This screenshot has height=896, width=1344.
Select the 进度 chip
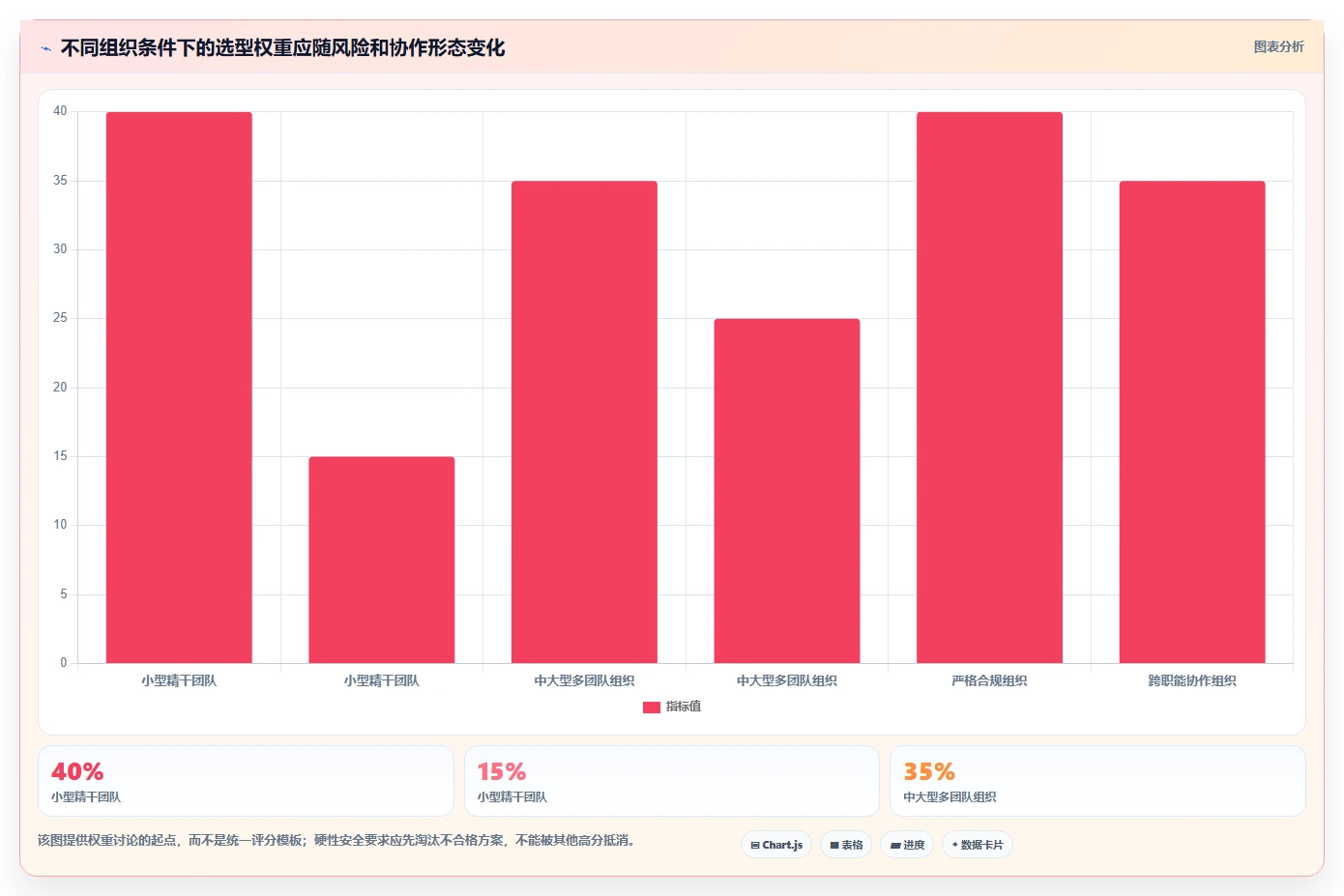click(907, 845)
